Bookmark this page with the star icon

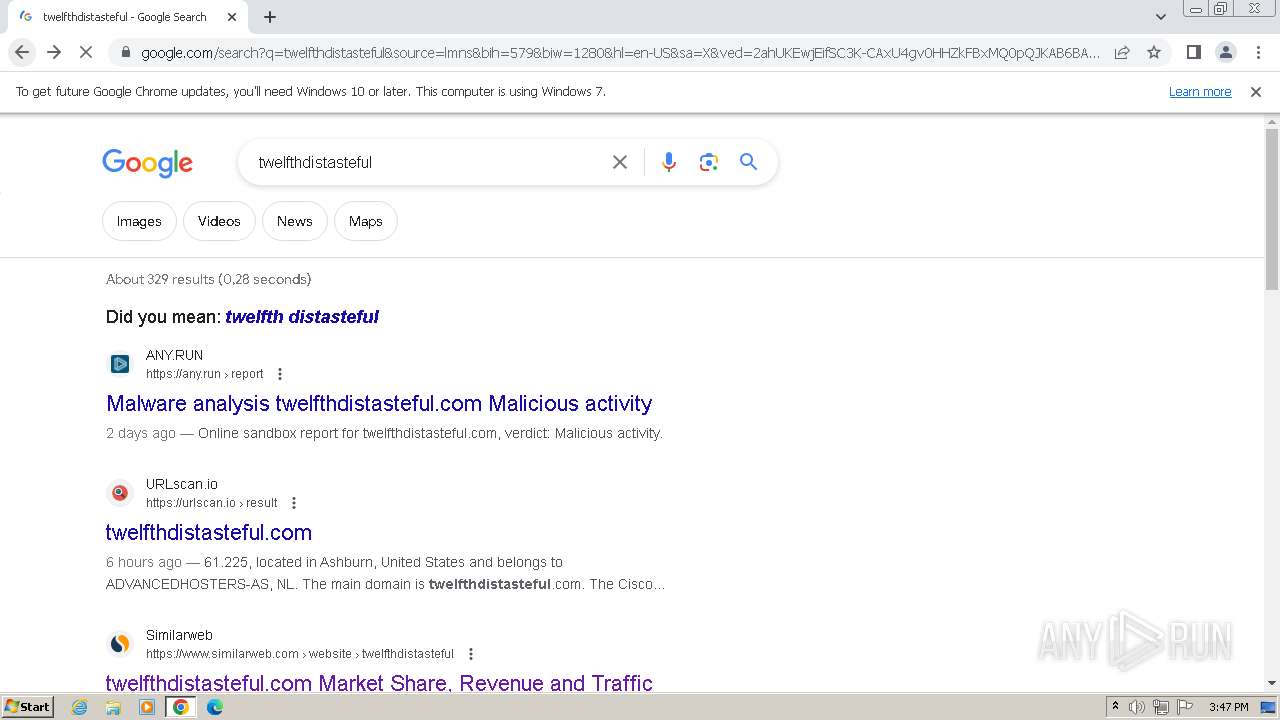(x=1154, y=52)
